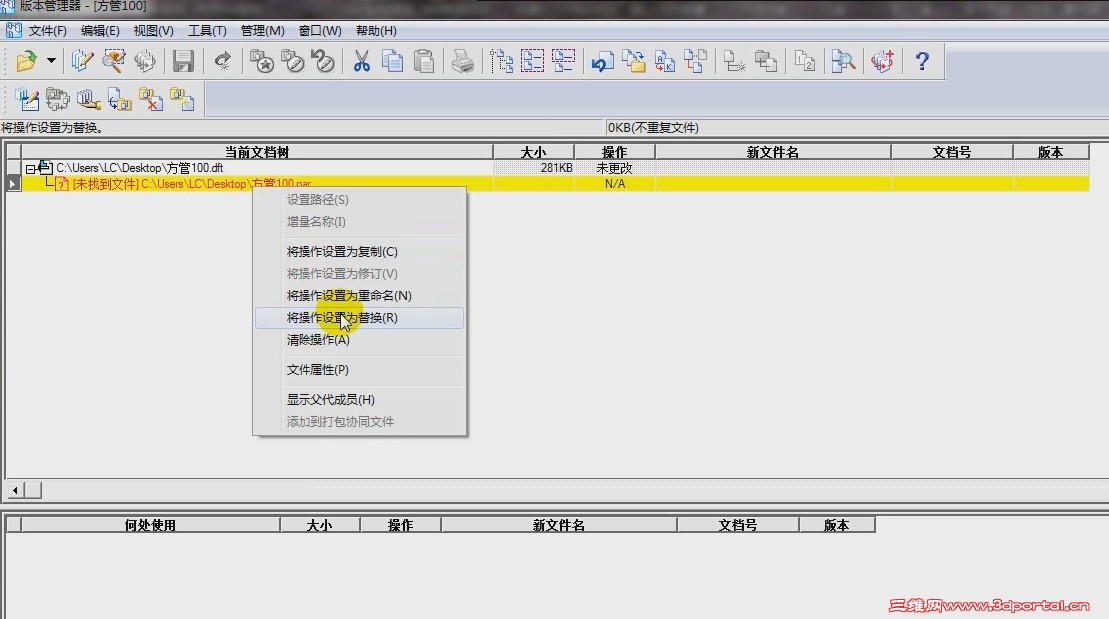This screenshot has width=1109, height=619.
Task: Click the folders with pencil badge icon
Action: coord(292,61)
